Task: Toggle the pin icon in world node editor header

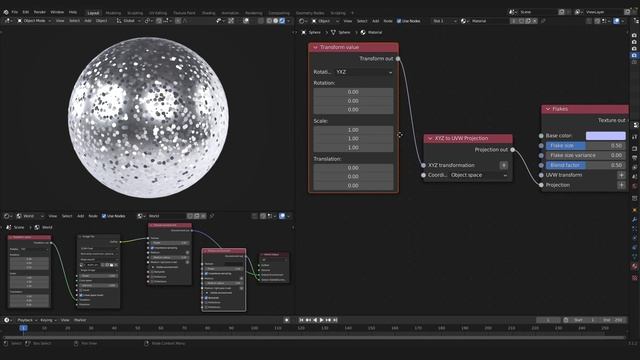Action: 211,216
